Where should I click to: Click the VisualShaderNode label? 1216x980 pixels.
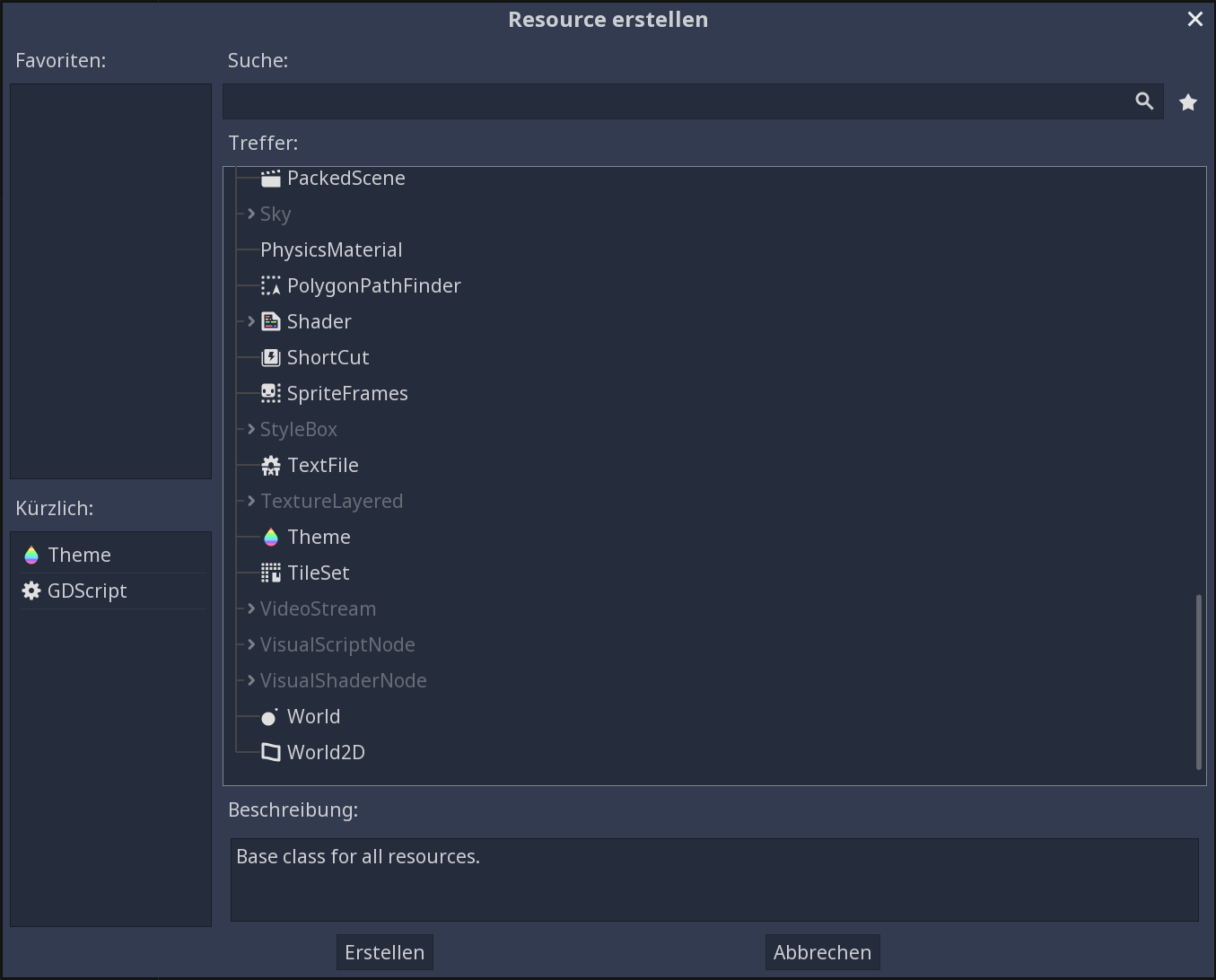[344, 680]
